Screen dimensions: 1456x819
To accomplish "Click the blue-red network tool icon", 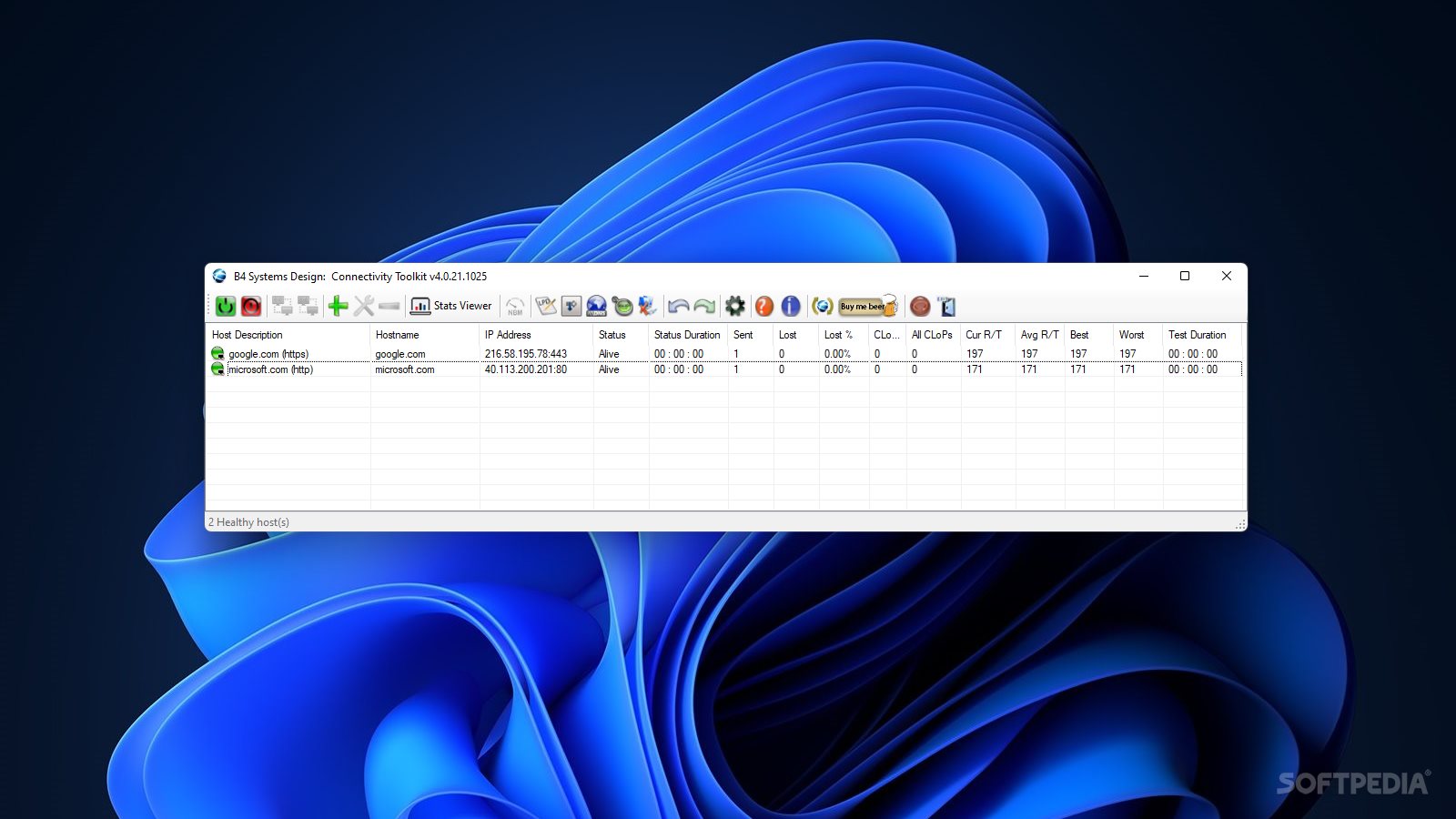I will (x=647, y=307).
